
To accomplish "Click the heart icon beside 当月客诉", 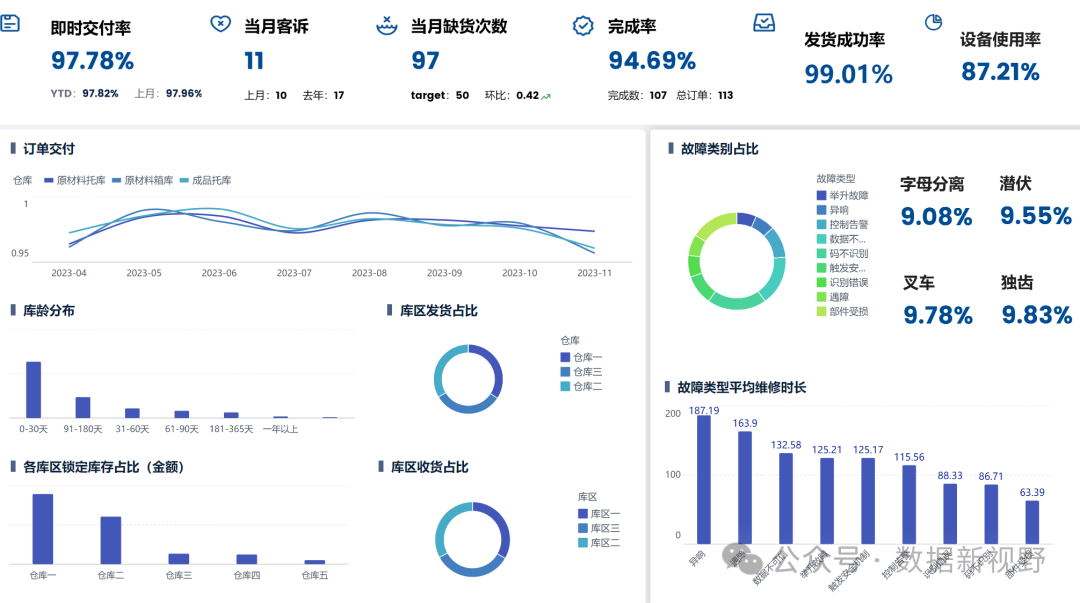I will 220,24.
